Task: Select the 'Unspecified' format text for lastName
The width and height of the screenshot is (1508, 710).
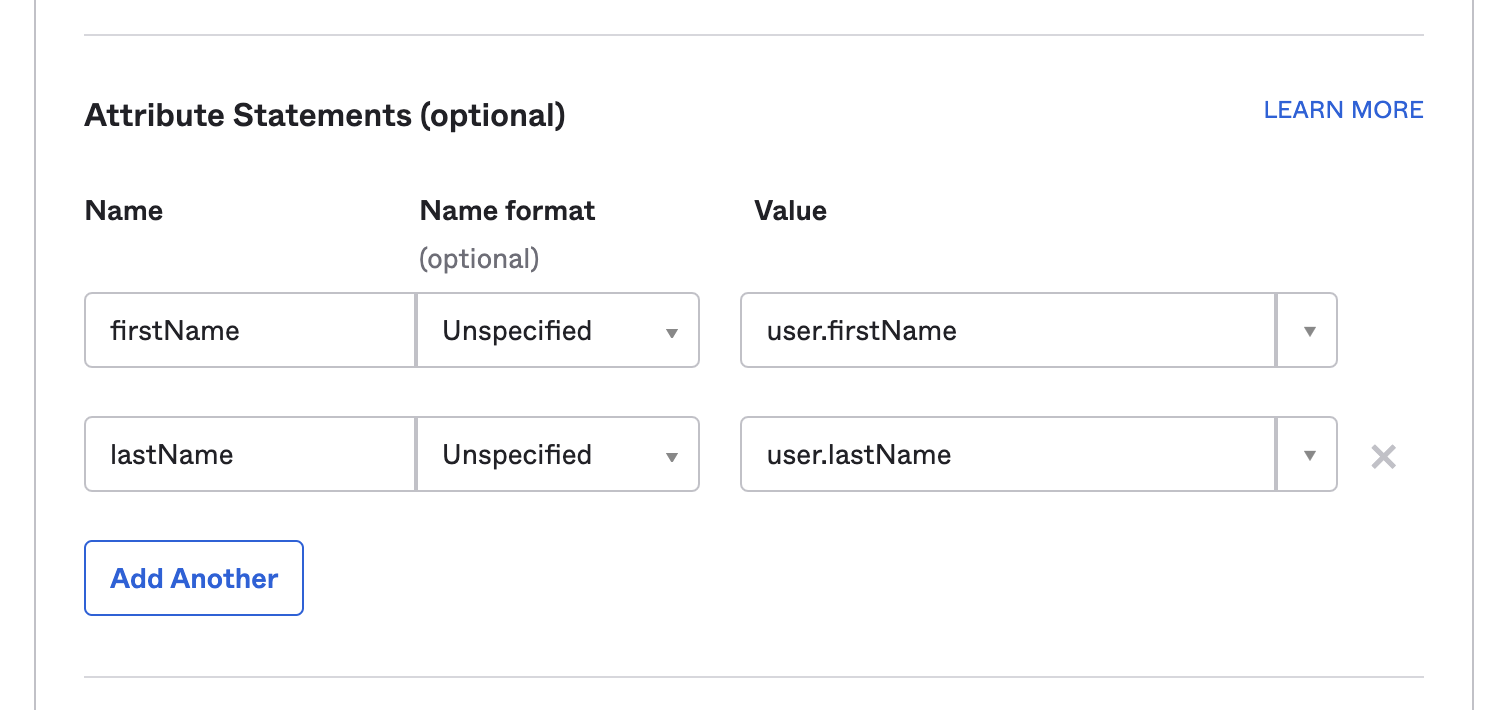Action: point(517,455)
